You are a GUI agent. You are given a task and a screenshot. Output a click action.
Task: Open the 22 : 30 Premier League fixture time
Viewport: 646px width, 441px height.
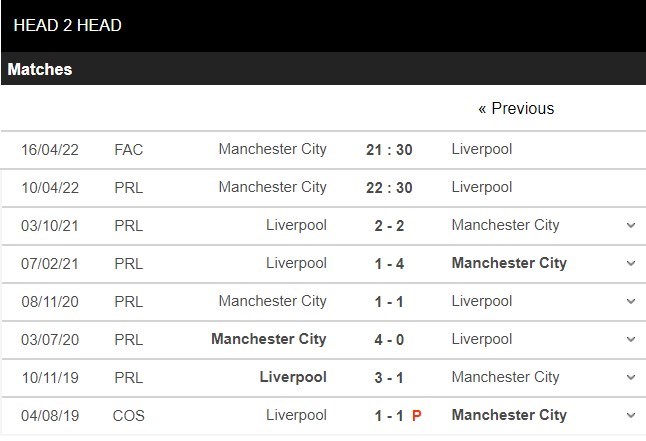tap(389, 188)
